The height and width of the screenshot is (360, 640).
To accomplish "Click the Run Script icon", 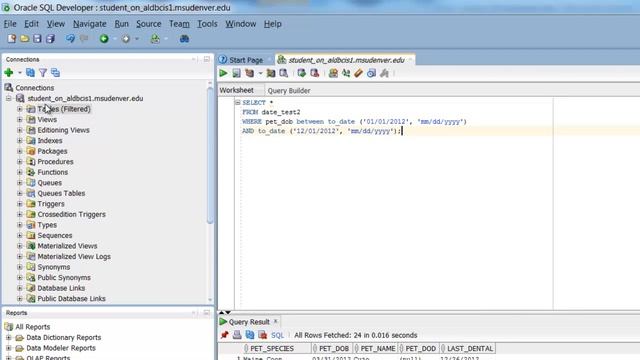I will pos(236,73).
